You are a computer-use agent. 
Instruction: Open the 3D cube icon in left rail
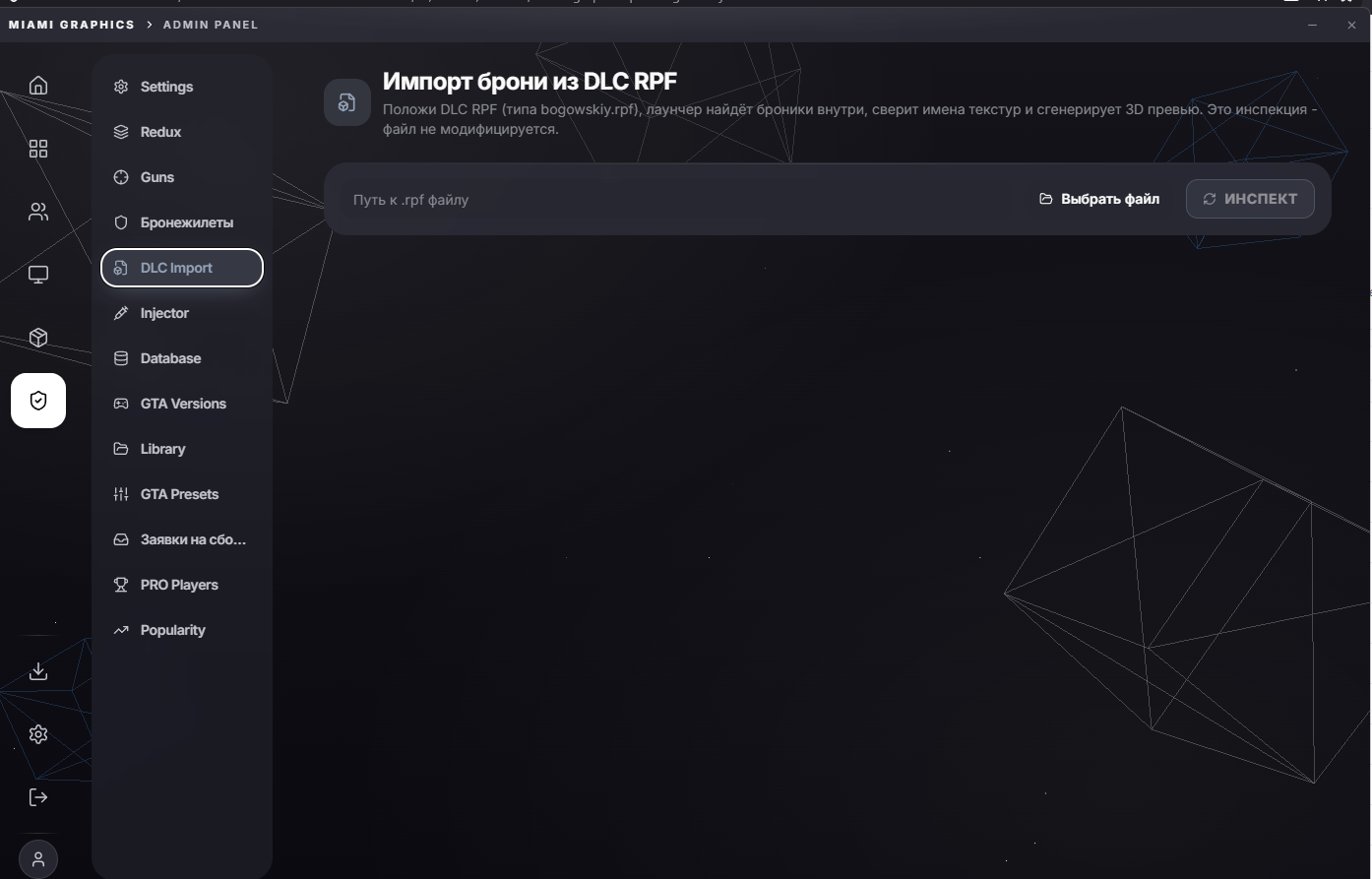(38, 338)
